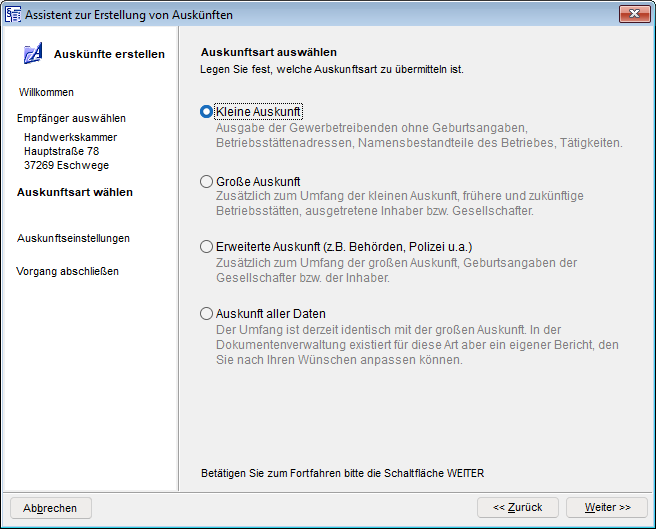Image resolution: width=656 pixels, height=529 pixels.
Task: Proceed with the Weiter button
Action: tap(607, 508)
